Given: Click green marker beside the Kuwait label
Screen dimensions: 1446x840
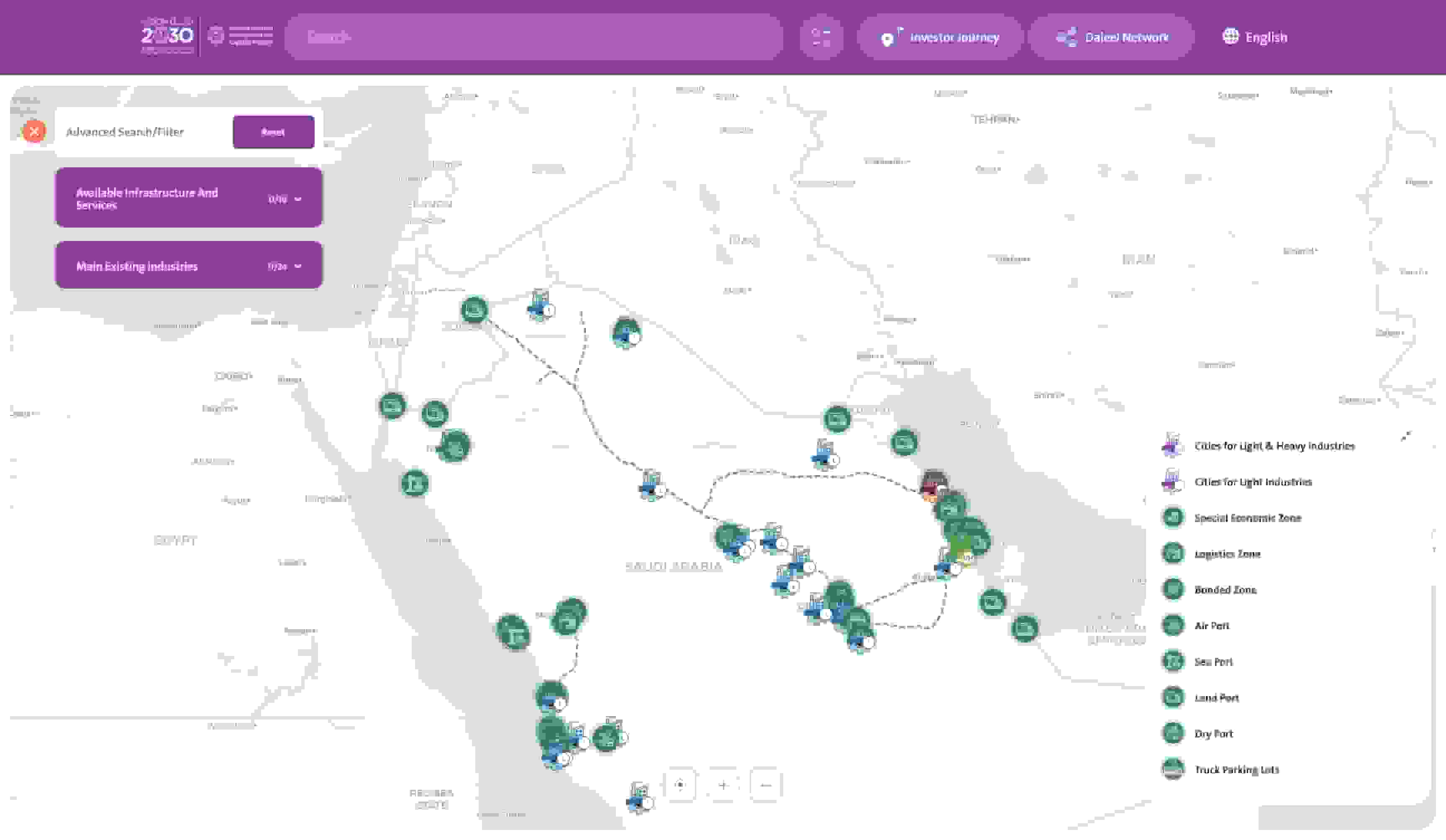Looking at the screenshot, I should 837,420.
